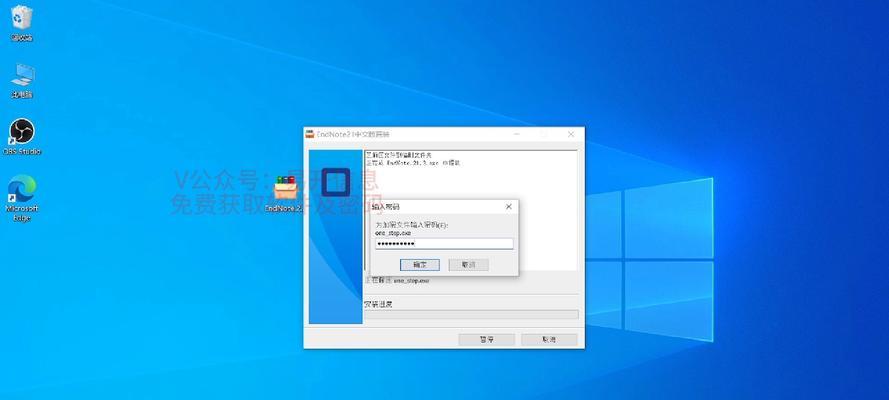
Task: Click the 安装进度 label
Action: pyautogui.click(x=379, y=304)
